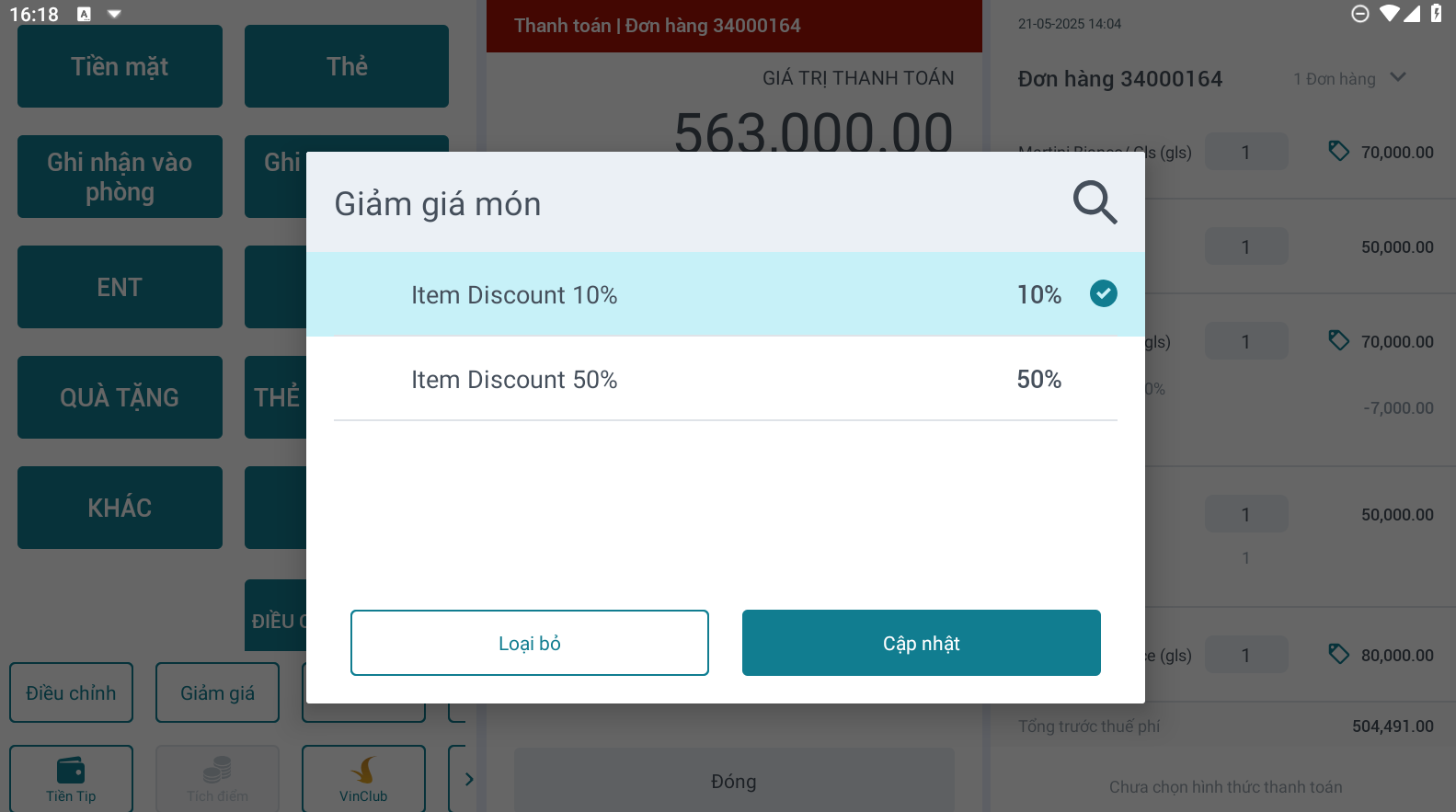Screen dimensions: 1456x812
Task: Tap quantity field of 80,000.00 item
Action: pos(1245,655)
